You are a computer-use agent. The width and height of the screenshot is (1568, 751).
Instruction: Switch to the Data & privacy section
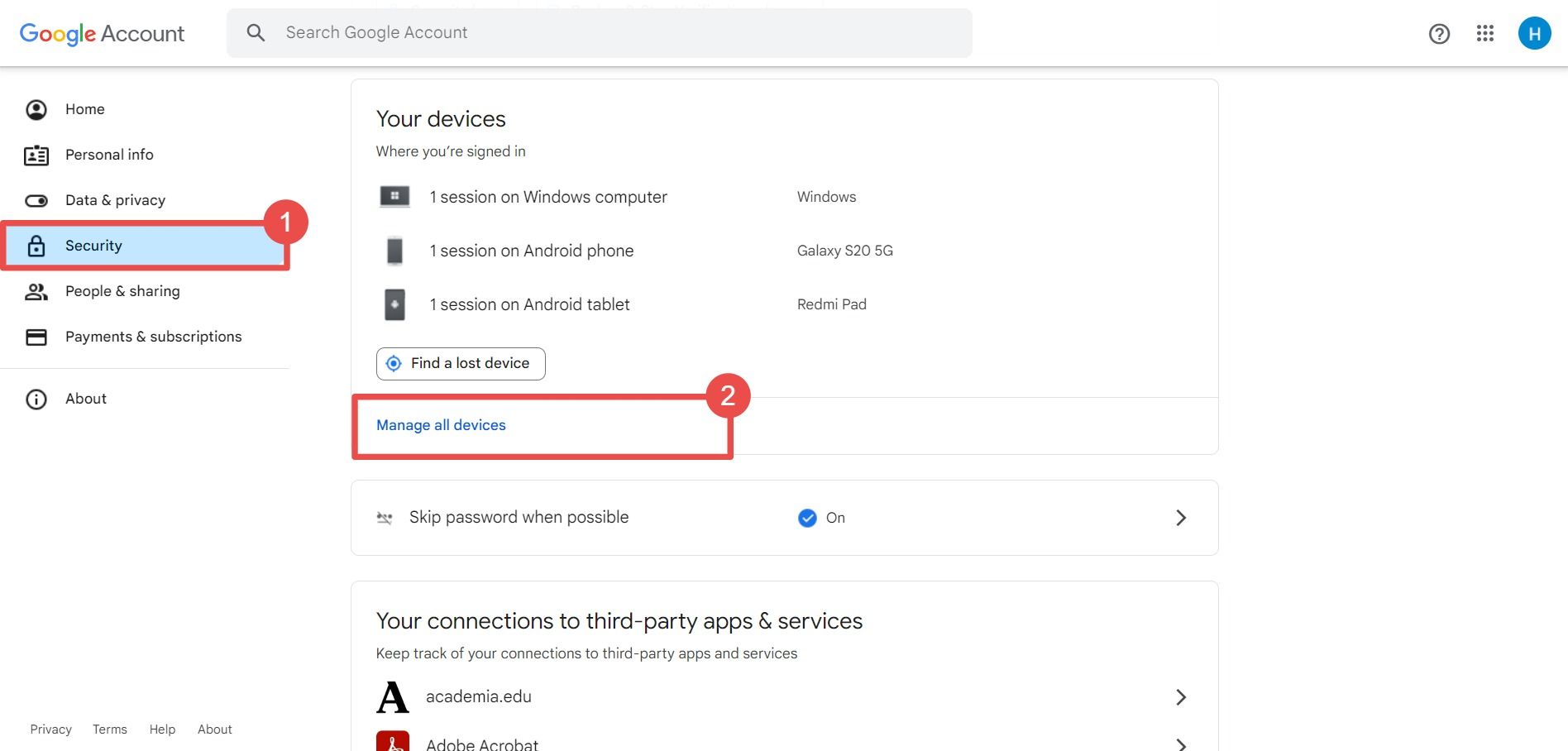coord(115,200)
